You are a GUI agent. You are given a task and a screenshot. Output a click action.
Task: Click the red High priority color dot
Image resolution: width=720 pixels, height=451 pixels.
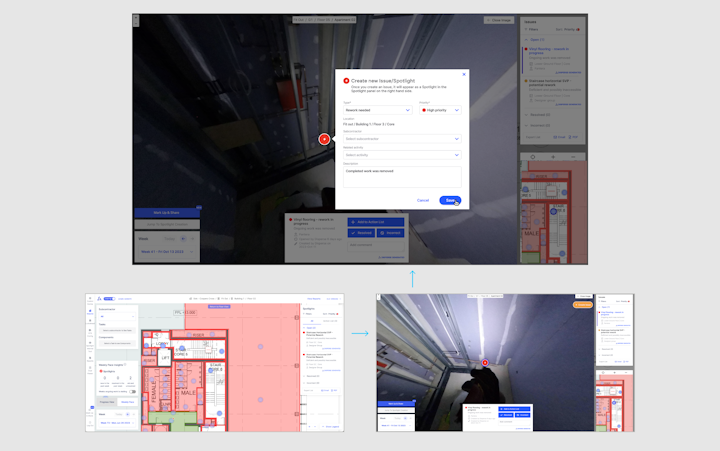point(422,110)
